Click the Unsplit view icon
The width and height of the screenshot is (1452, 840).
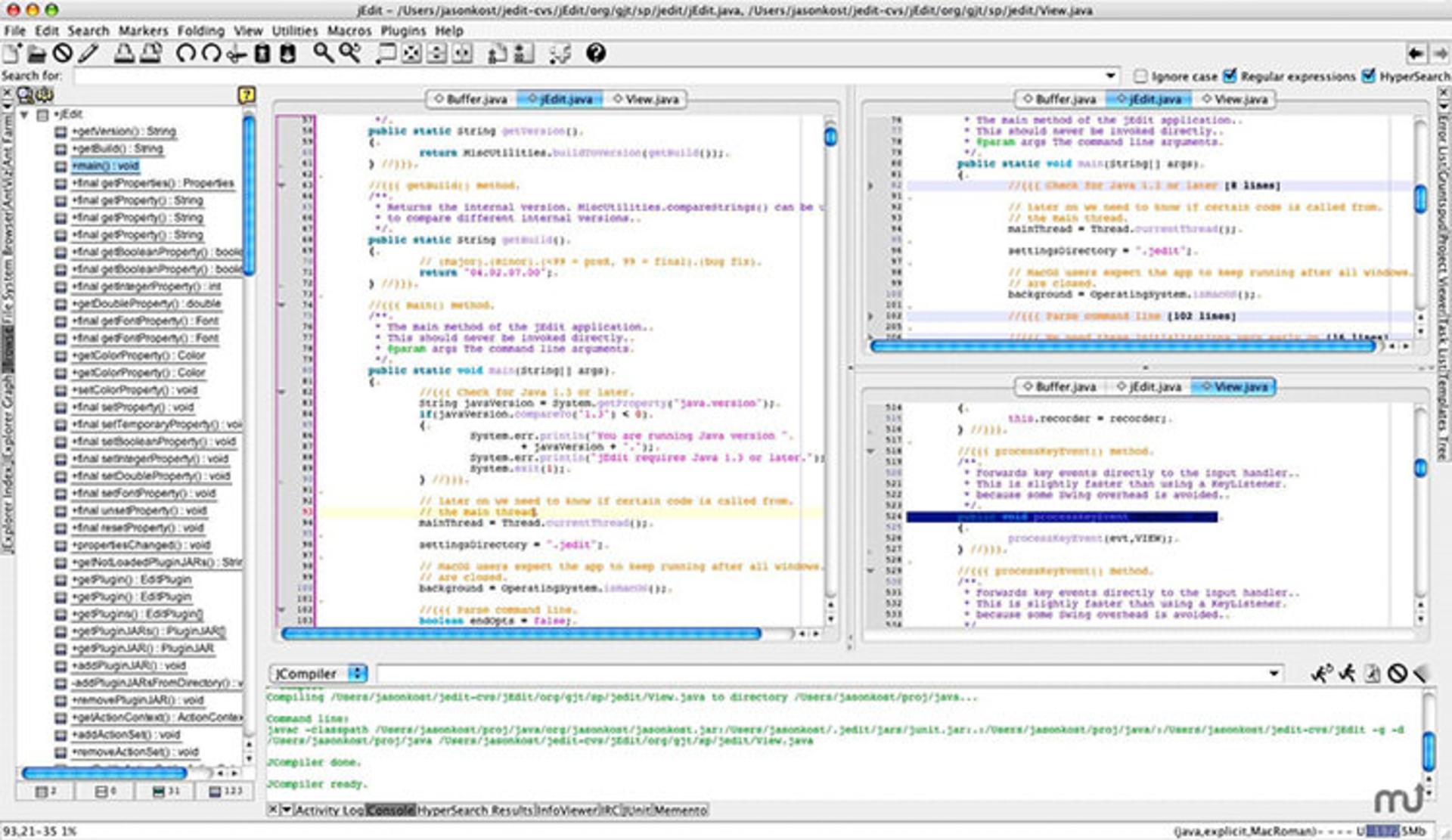pyautogui.click(x=411, y=54)
